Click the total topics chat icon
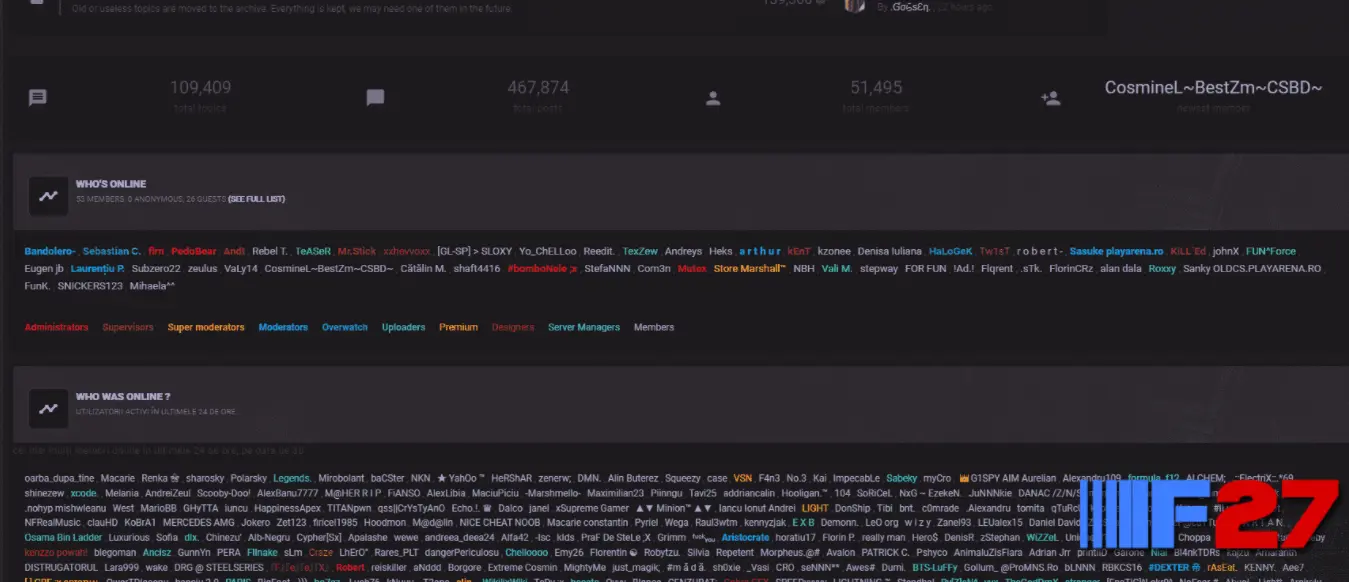This screenshot has height=582, width=1349. [x=37, y=98]
